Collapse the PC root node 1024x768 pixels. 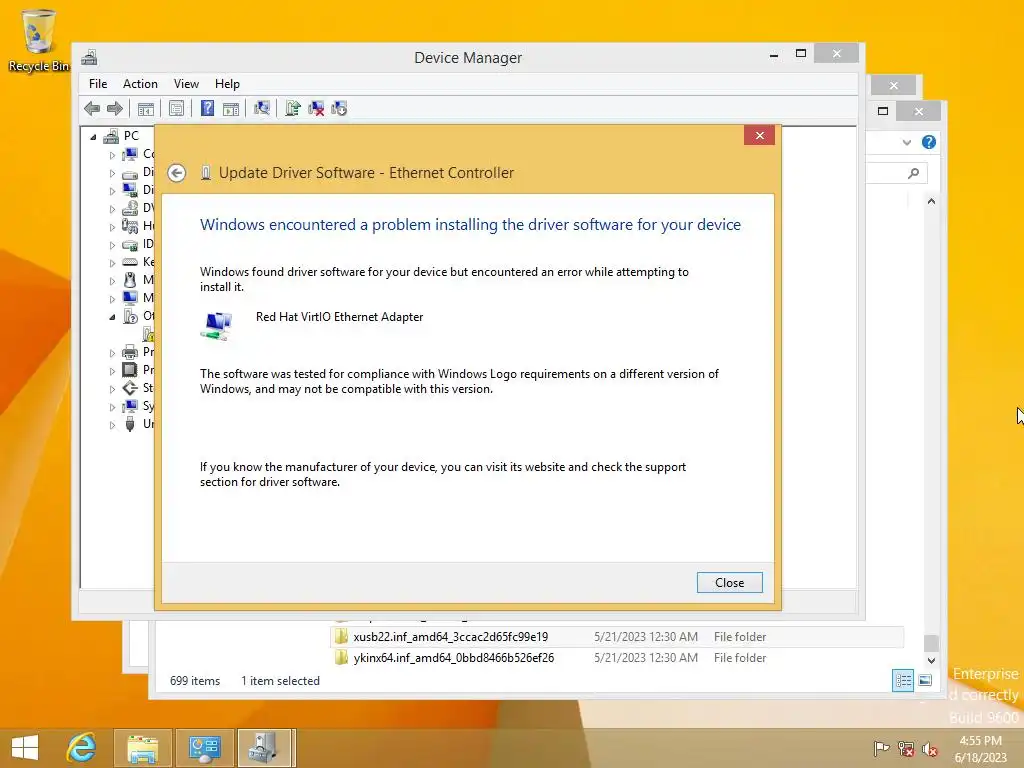coord(93,137)
